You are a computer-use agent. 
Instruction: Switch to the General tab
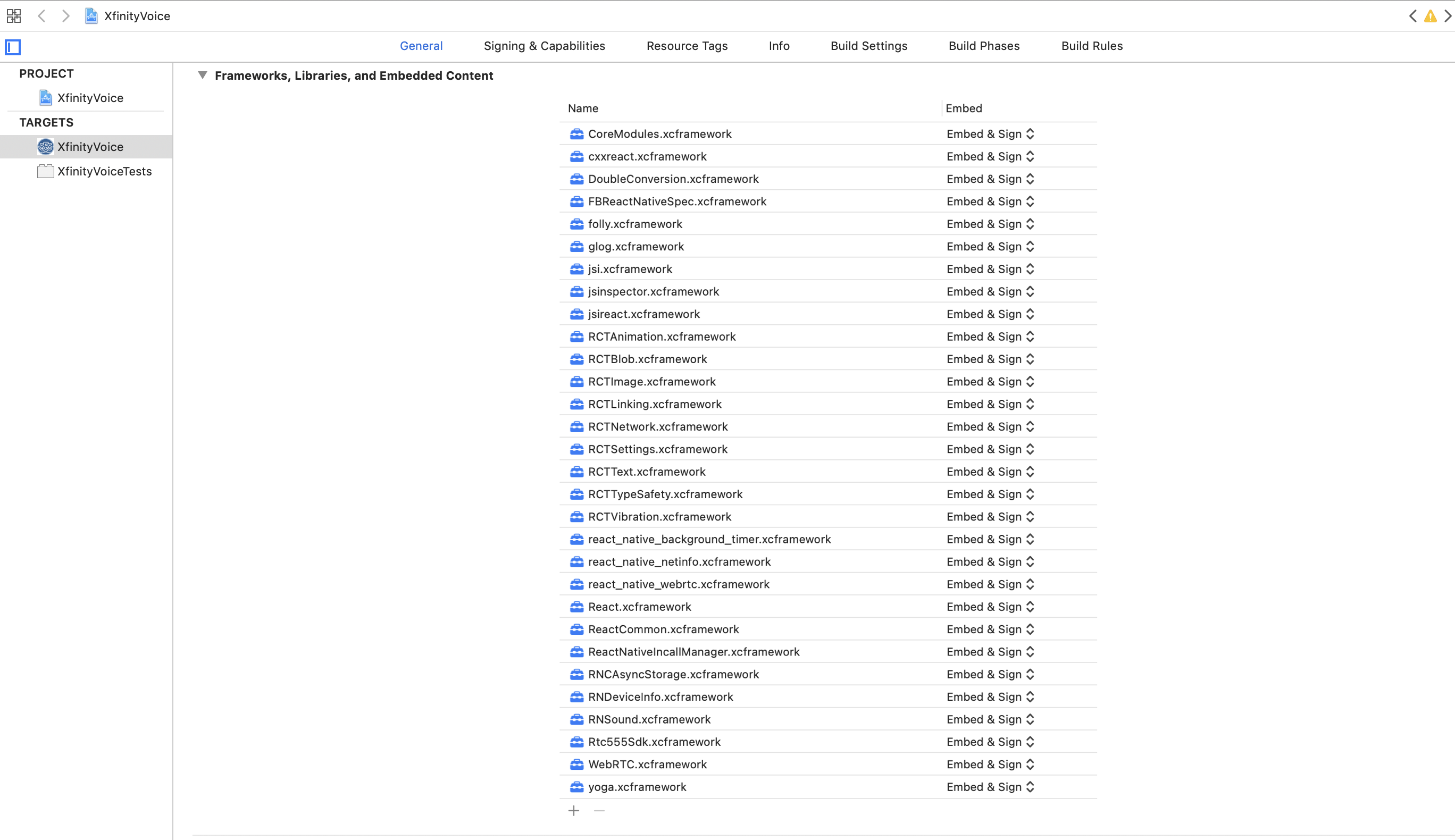[x=421, y=46]
